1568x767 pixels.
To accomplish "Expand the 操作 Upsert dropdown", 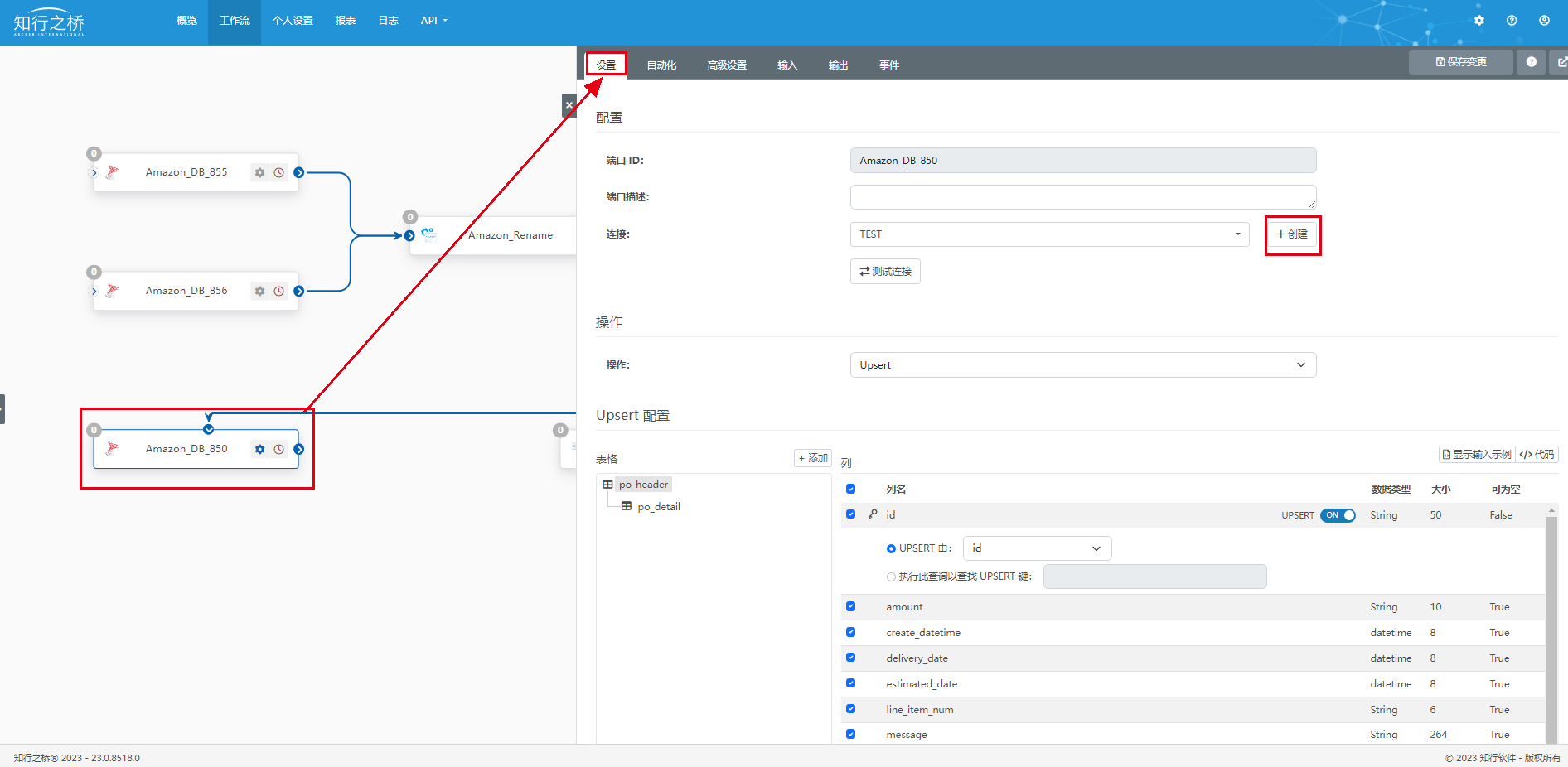I will (1082, 365).
